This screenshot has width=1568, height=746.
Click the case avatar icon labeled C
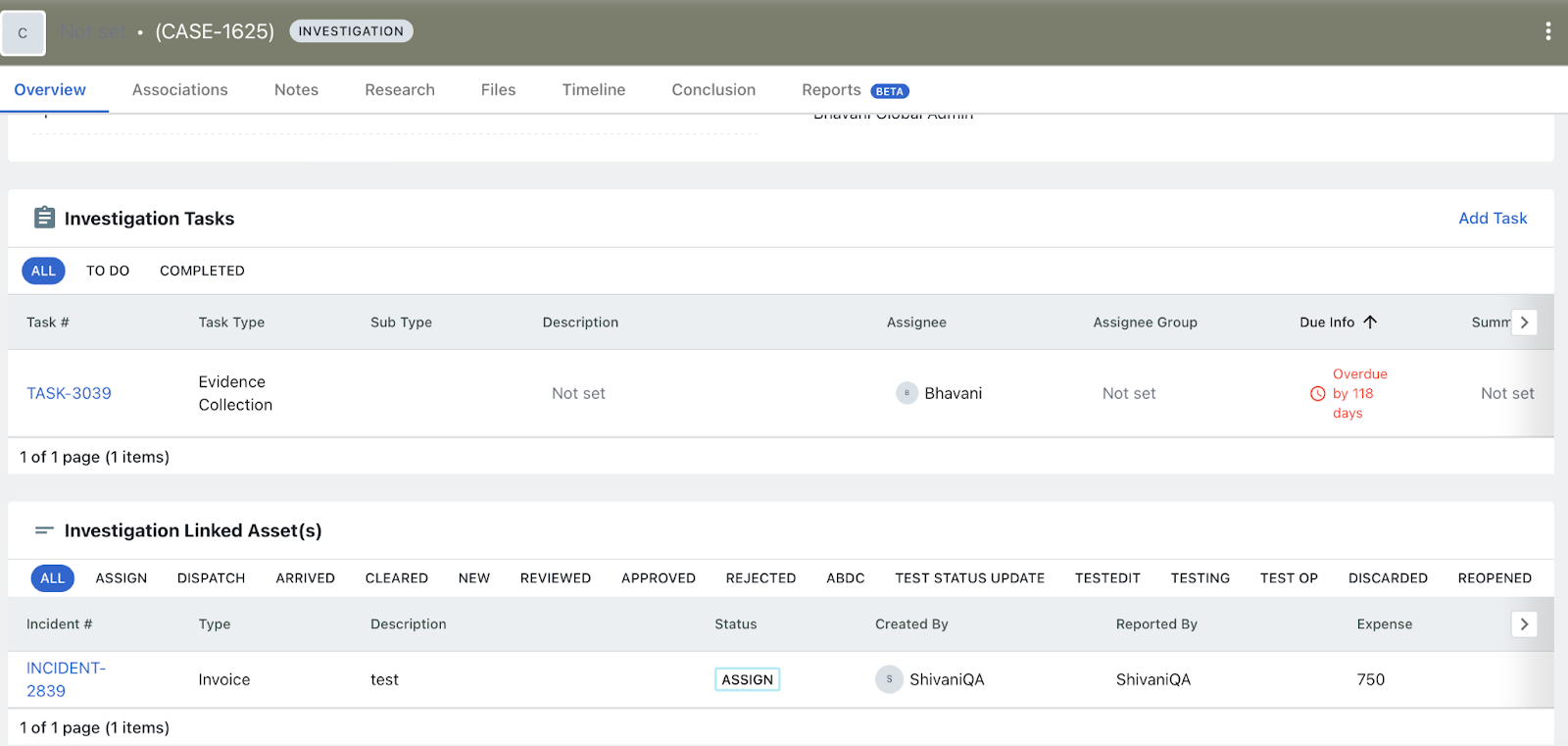tap(24, 32)
